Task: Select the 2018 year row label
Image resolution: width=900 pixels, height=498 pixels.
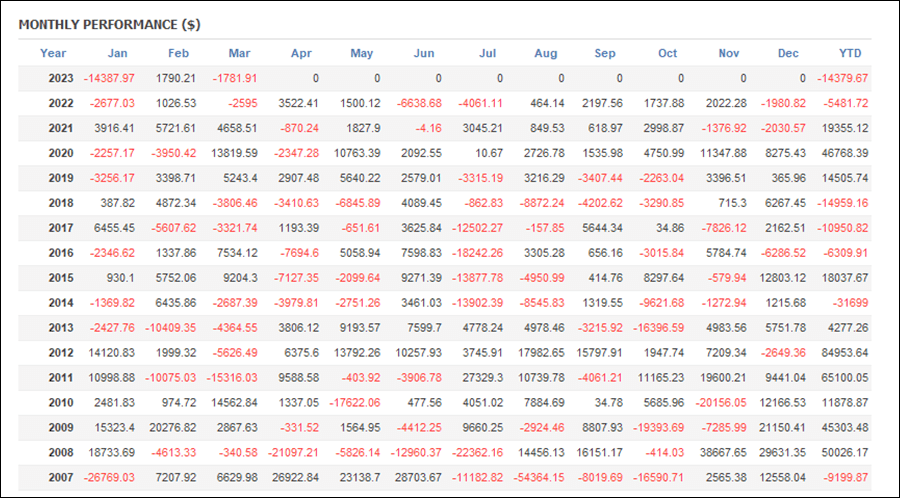Action: [61, 203]
